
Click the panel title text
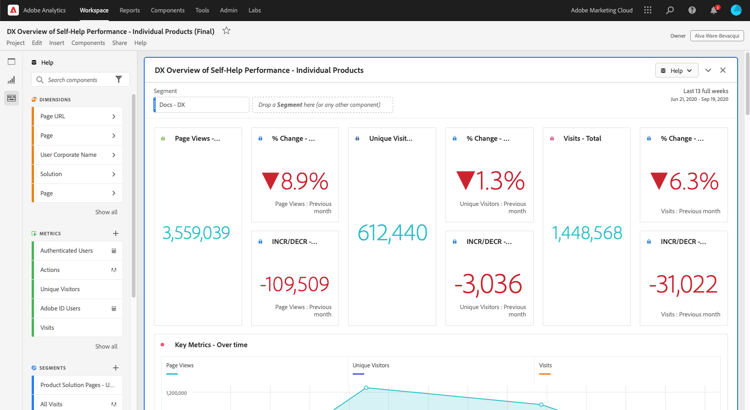click(259, 70)
